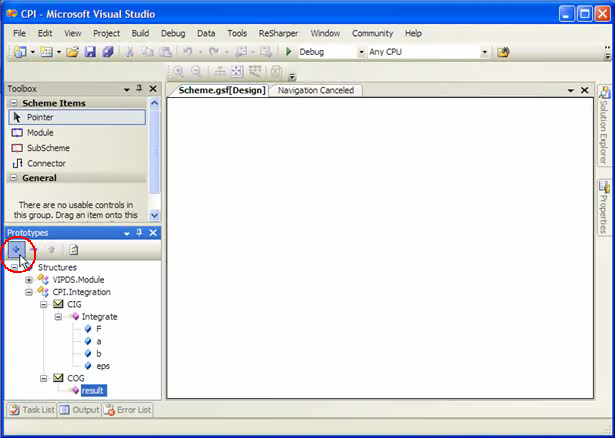Open the ReSharper menu
This screenshot has width=615, height=438.
pyautogui.click(x=278, y=33)
